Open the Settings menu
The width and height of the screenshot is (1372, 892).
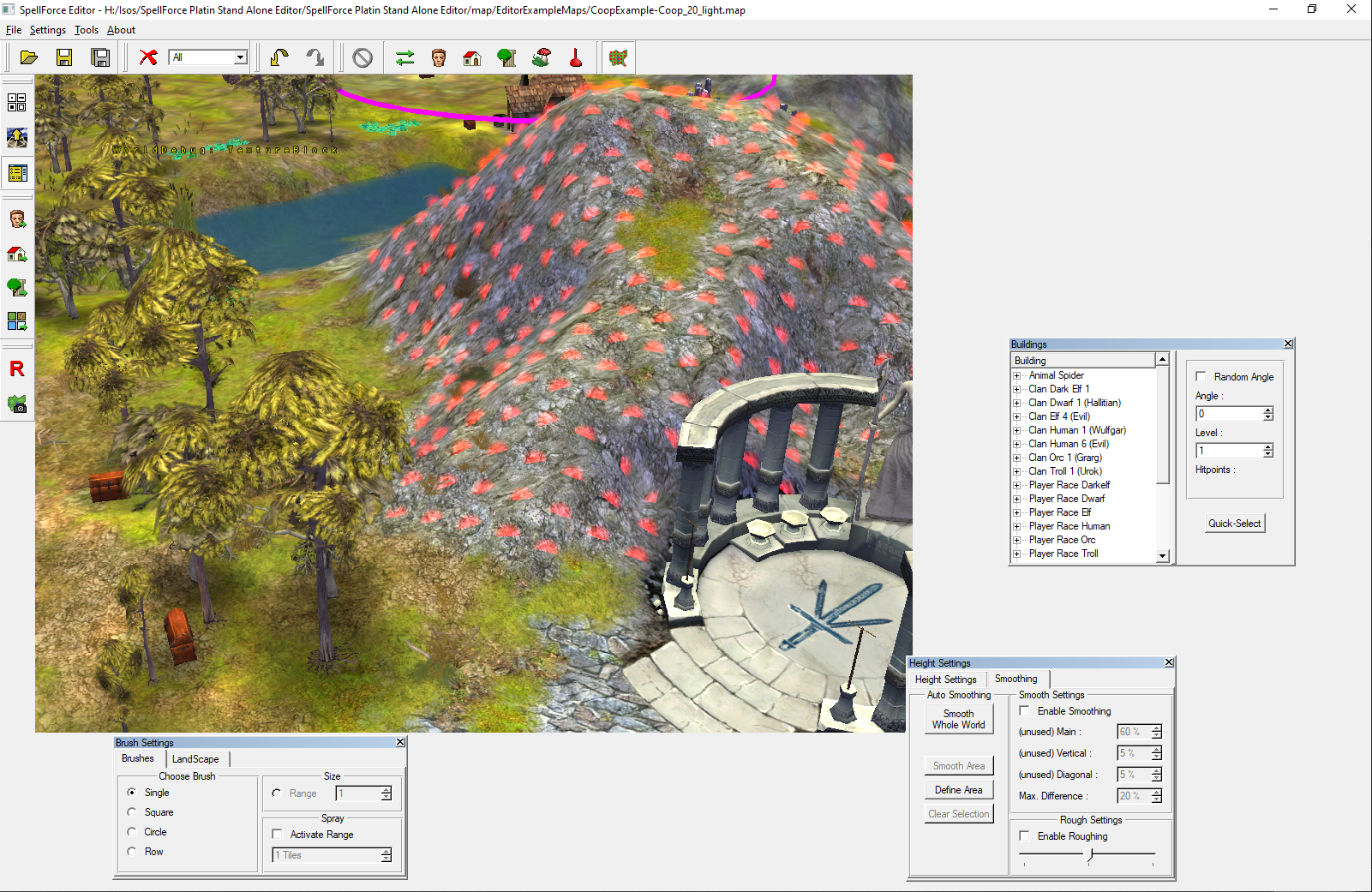(x=47, y=30)
